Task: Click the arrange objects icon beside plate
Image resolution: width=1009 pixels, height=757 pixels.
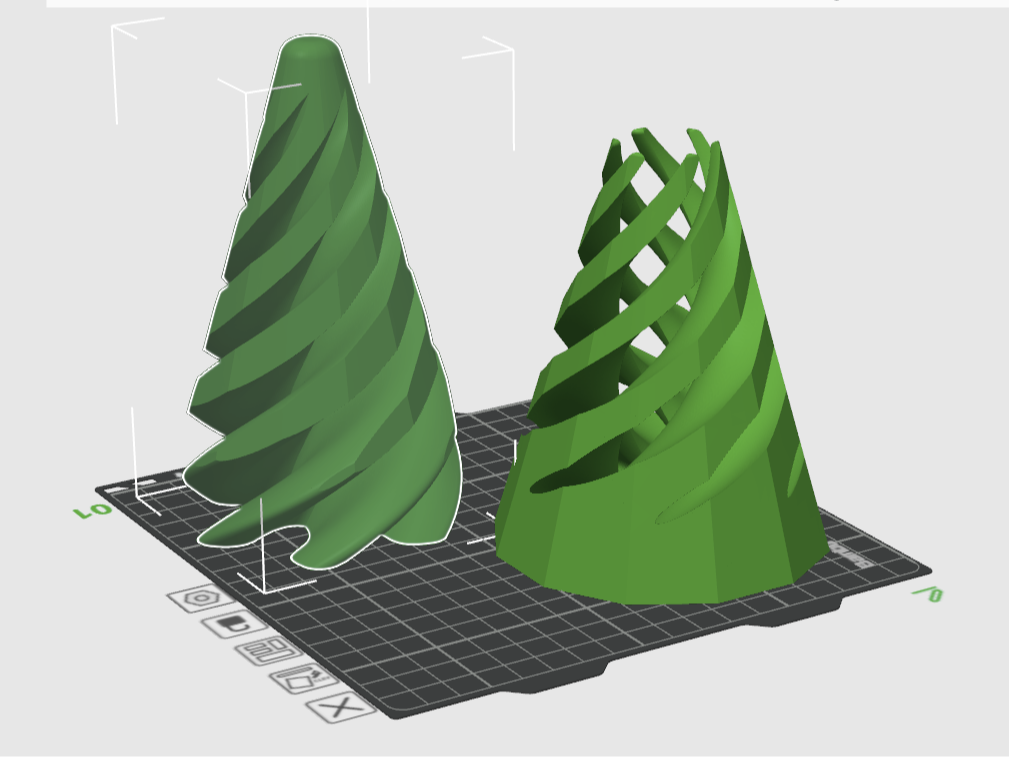Action: pos(269,651)
